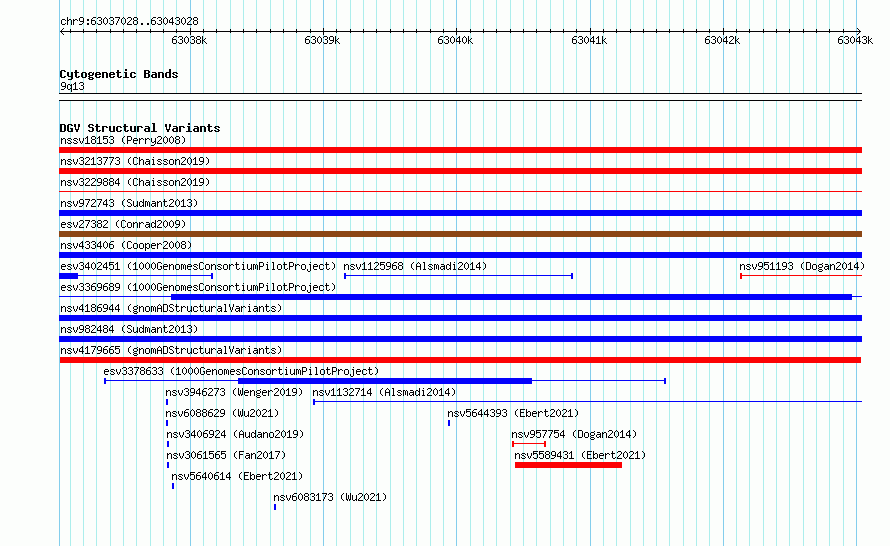Click the brown bar of esv27382

(460, 234)
